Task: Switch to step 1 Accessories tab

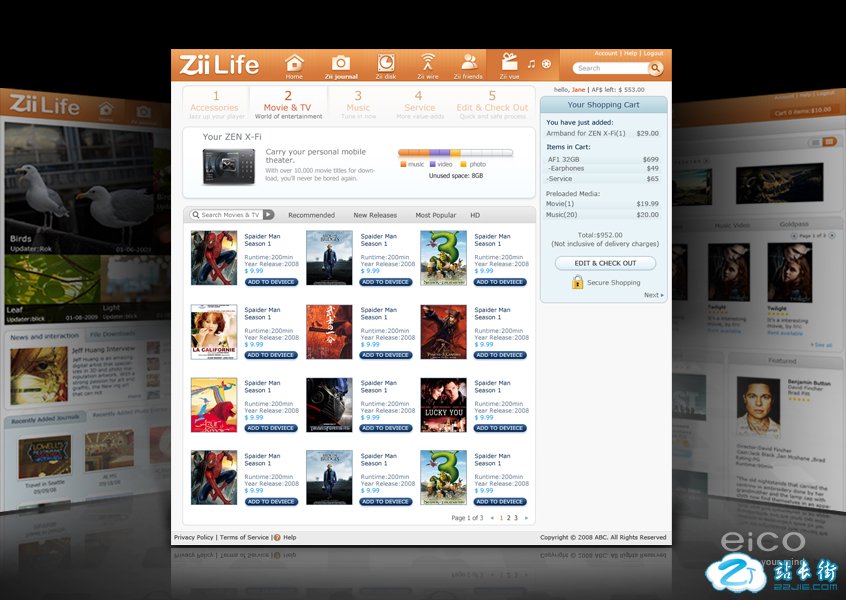Action: (x=214, y=102)
